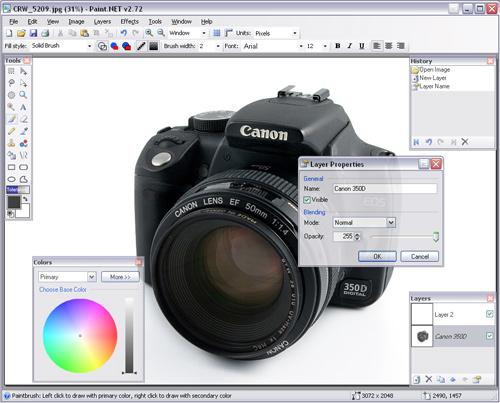
Task: Select the Paintbrush tool
Action: (x=11, y=119)
